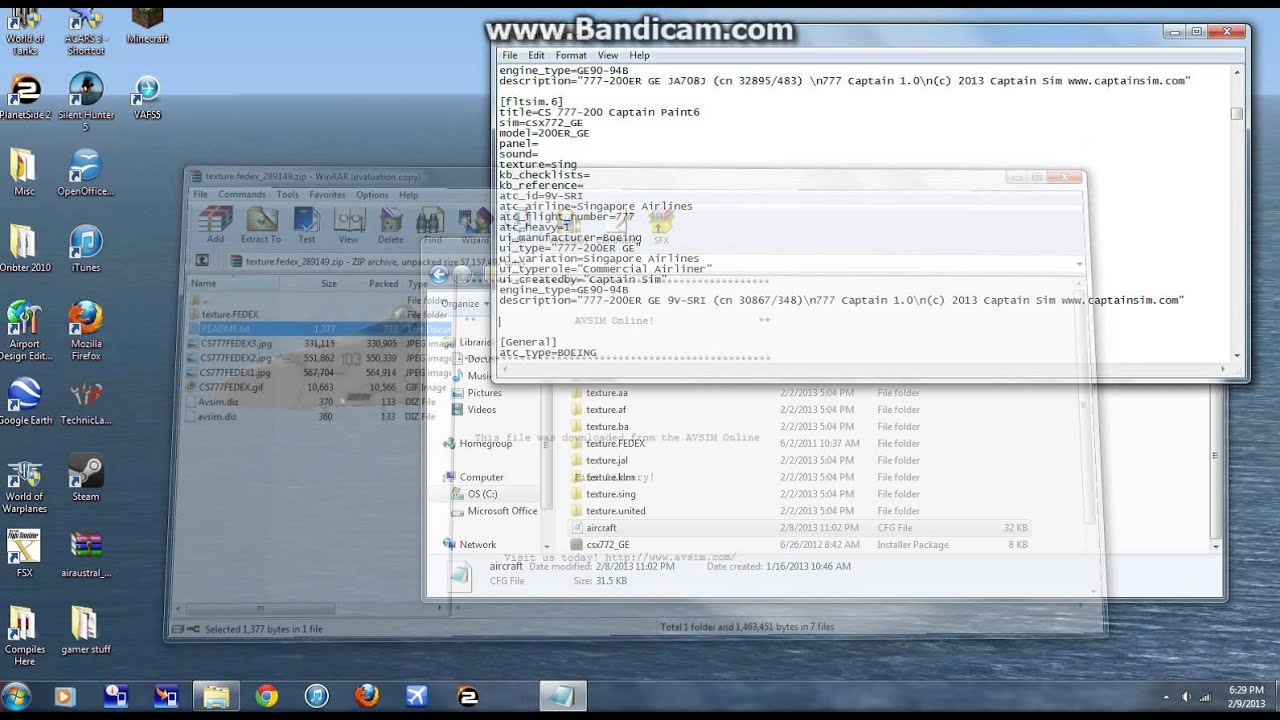The image size is (1280, 720).
Task: Select CS777FEDEX.gif in WinRAR list
Action: [231, 387]
